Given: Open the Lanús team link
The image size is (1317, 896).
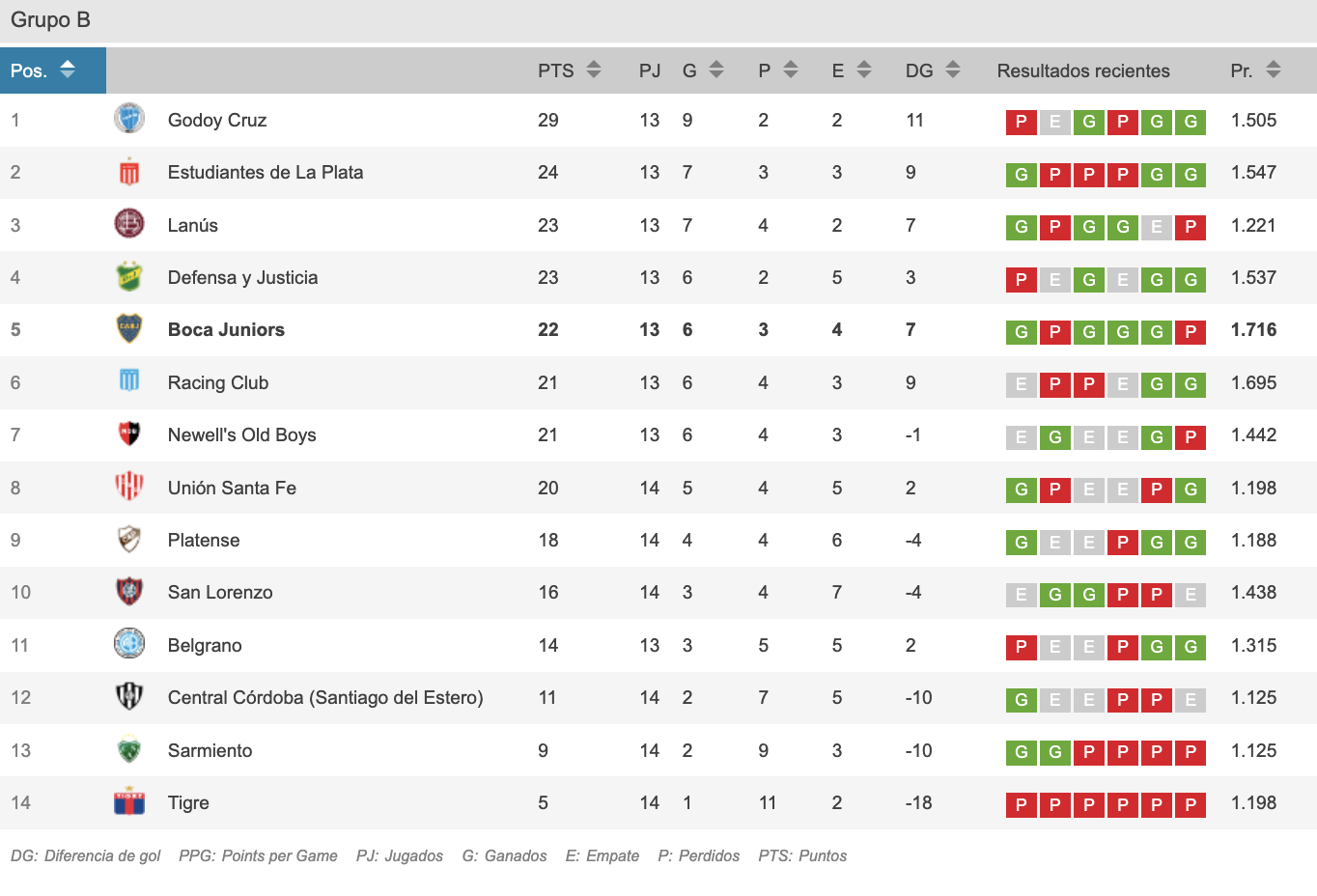Looking at the screenshot, I should 193,225.
